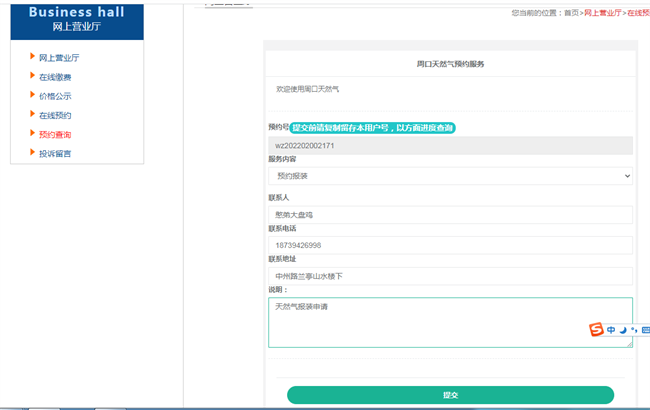Screen dimensions: 650x410
Task: Click the Sogou input method logo icon
Action: tap(596, 330)
